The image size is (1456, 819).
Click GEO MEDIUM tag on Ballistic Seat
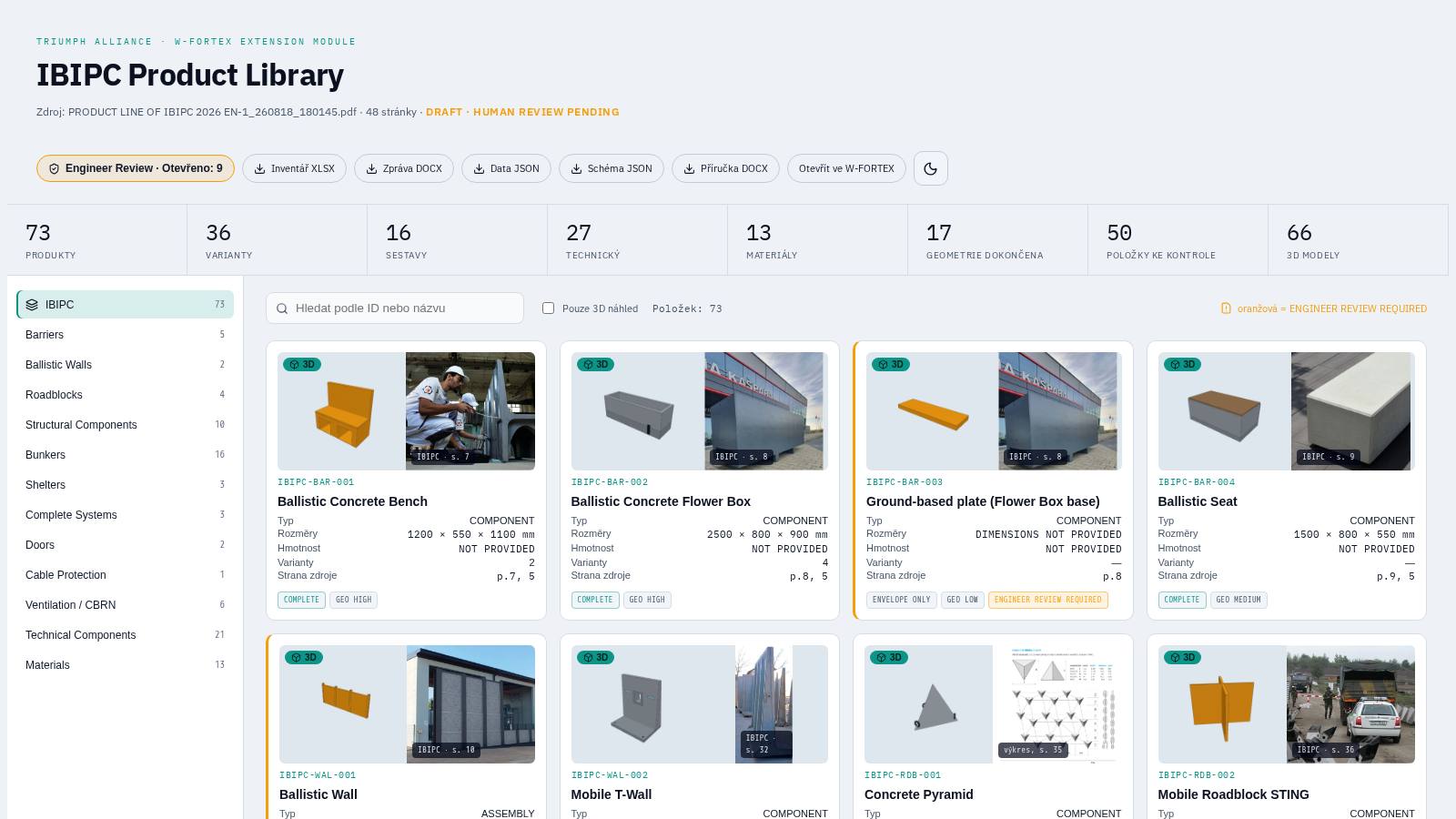[x=1237, y=600]
